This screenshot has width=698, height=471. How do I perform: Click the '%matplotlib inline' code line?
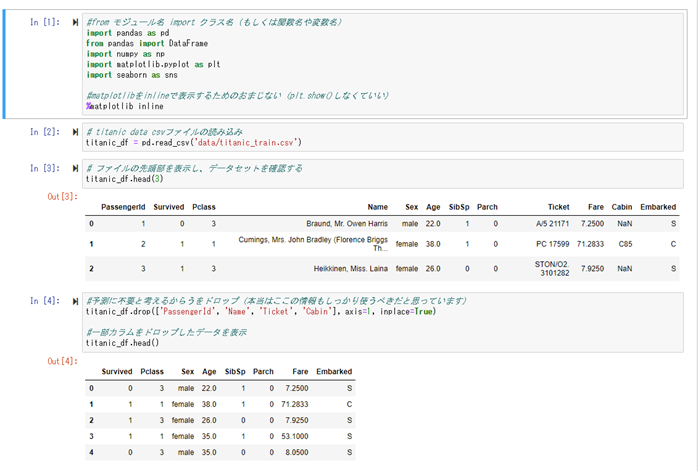[125, 106]
